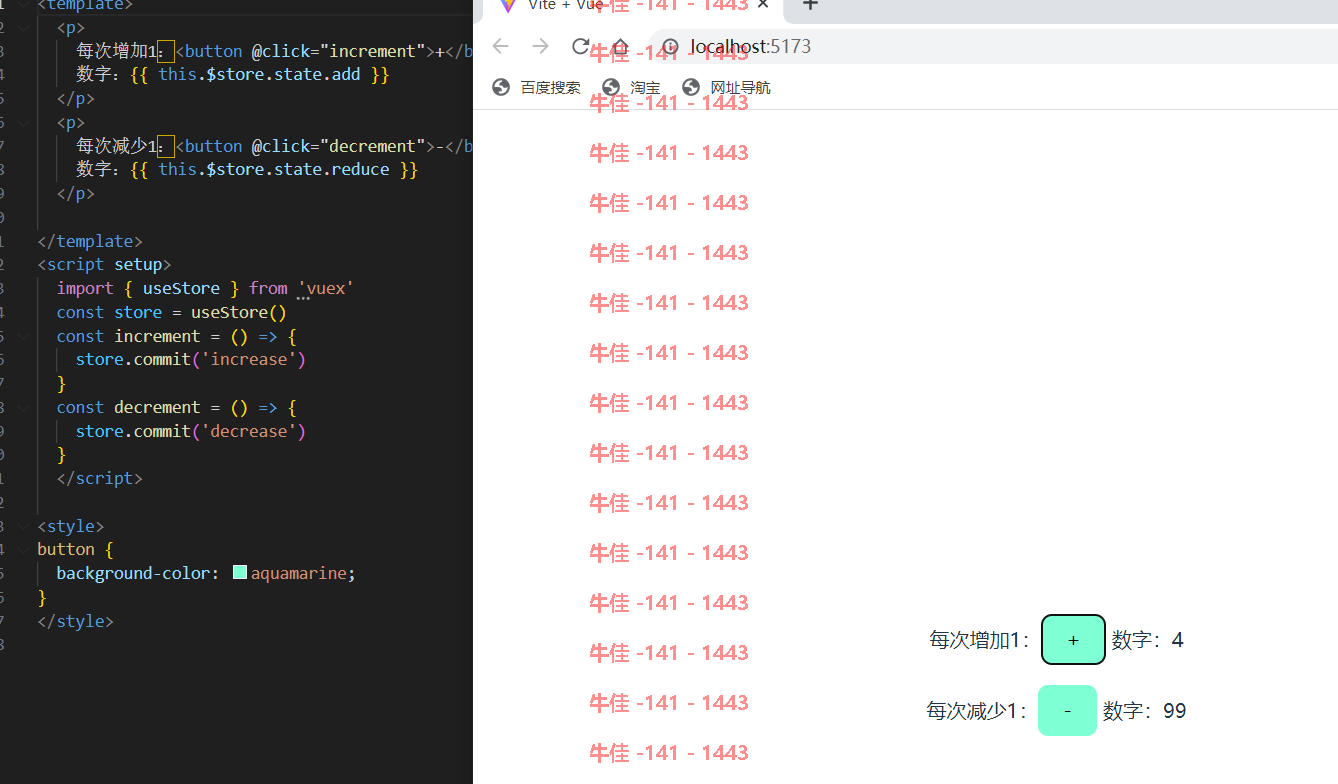This screenshot has height=784, width=1338.
Task: Click the 每次减少1: label on the webpage
Action: (x=977, y=711)
